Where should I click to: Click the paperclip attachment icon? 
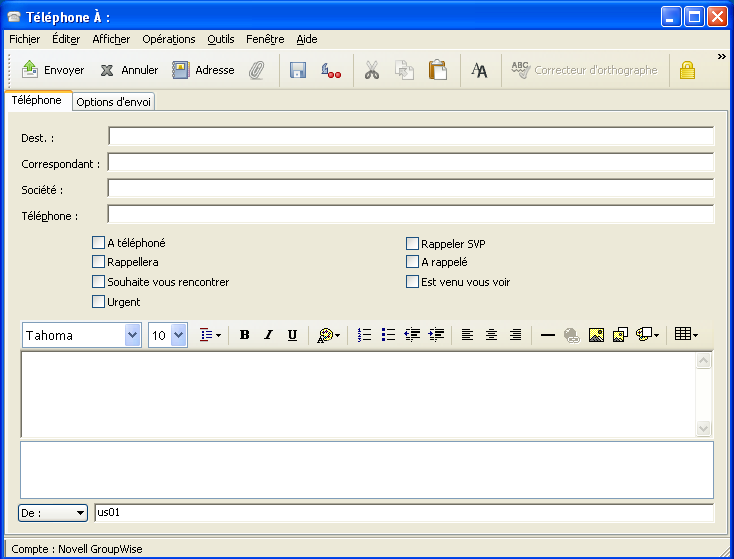click(x=257, y=70)
